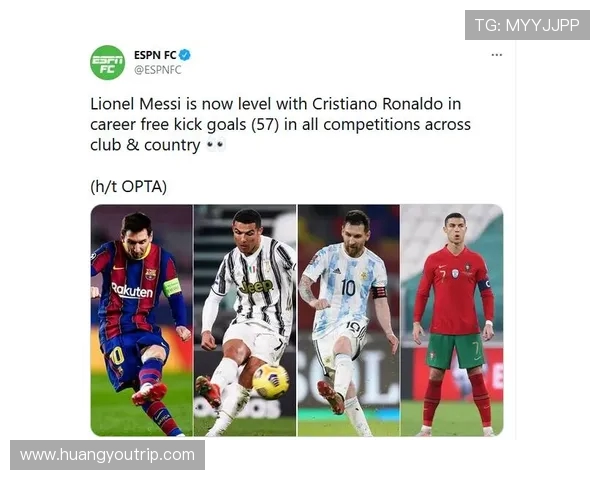This screenshot has width=600, height=480.
Task: Click the (h/t OPTA) credit line
Action: [129, 187]
